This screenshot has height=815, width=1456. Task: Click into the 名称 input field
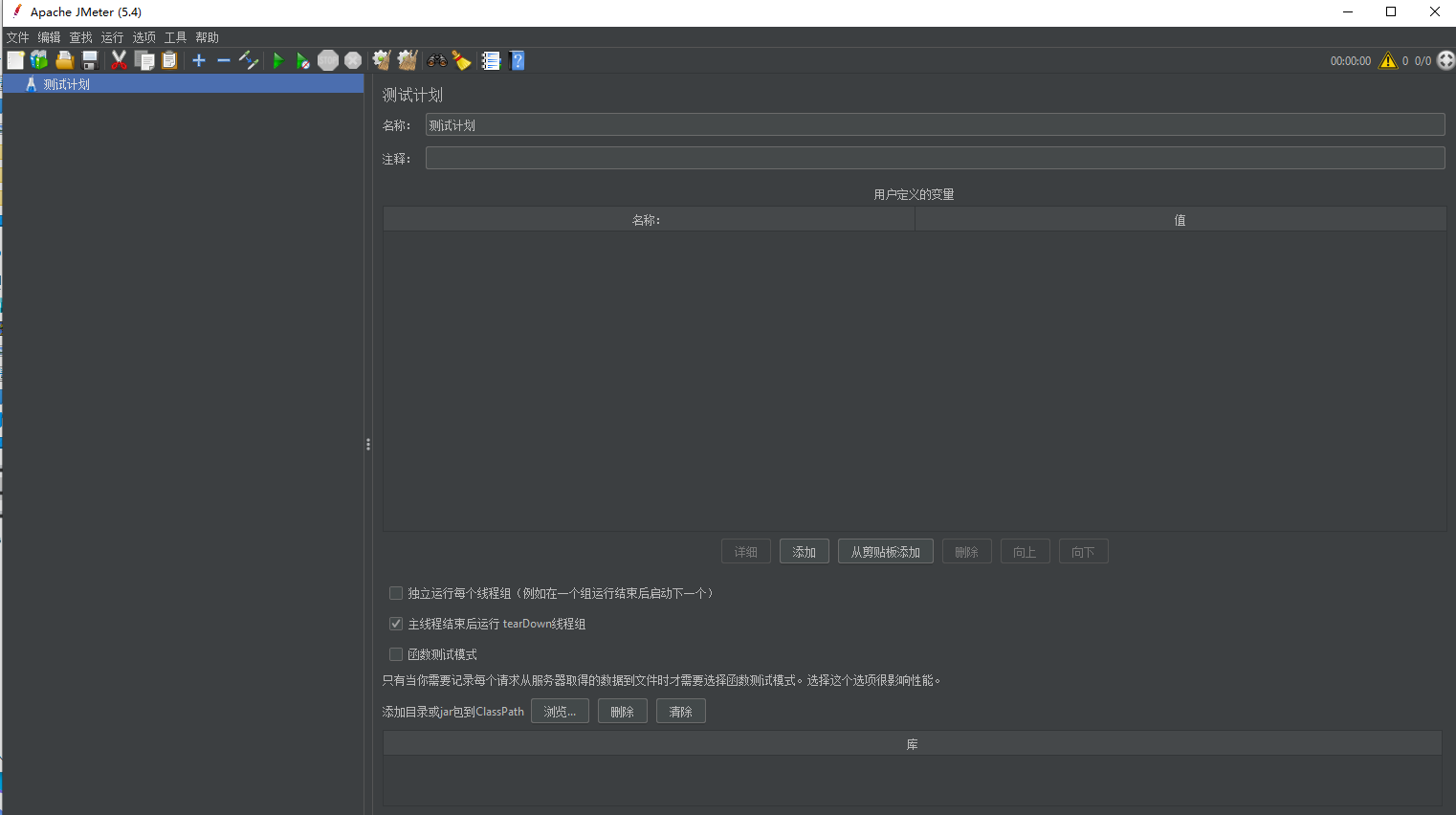pyautogui.click(x=935, y=125)
